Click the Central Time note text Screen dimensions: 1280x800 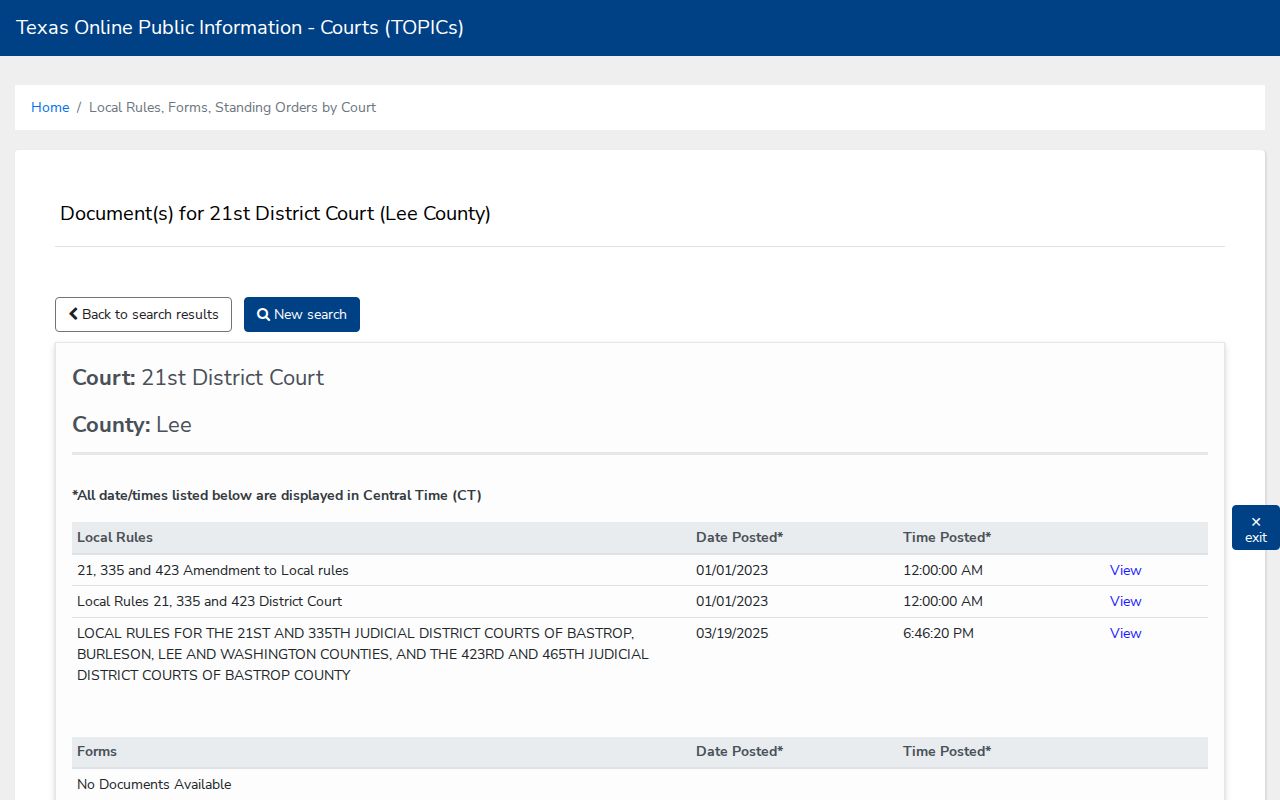click(277, 495)
